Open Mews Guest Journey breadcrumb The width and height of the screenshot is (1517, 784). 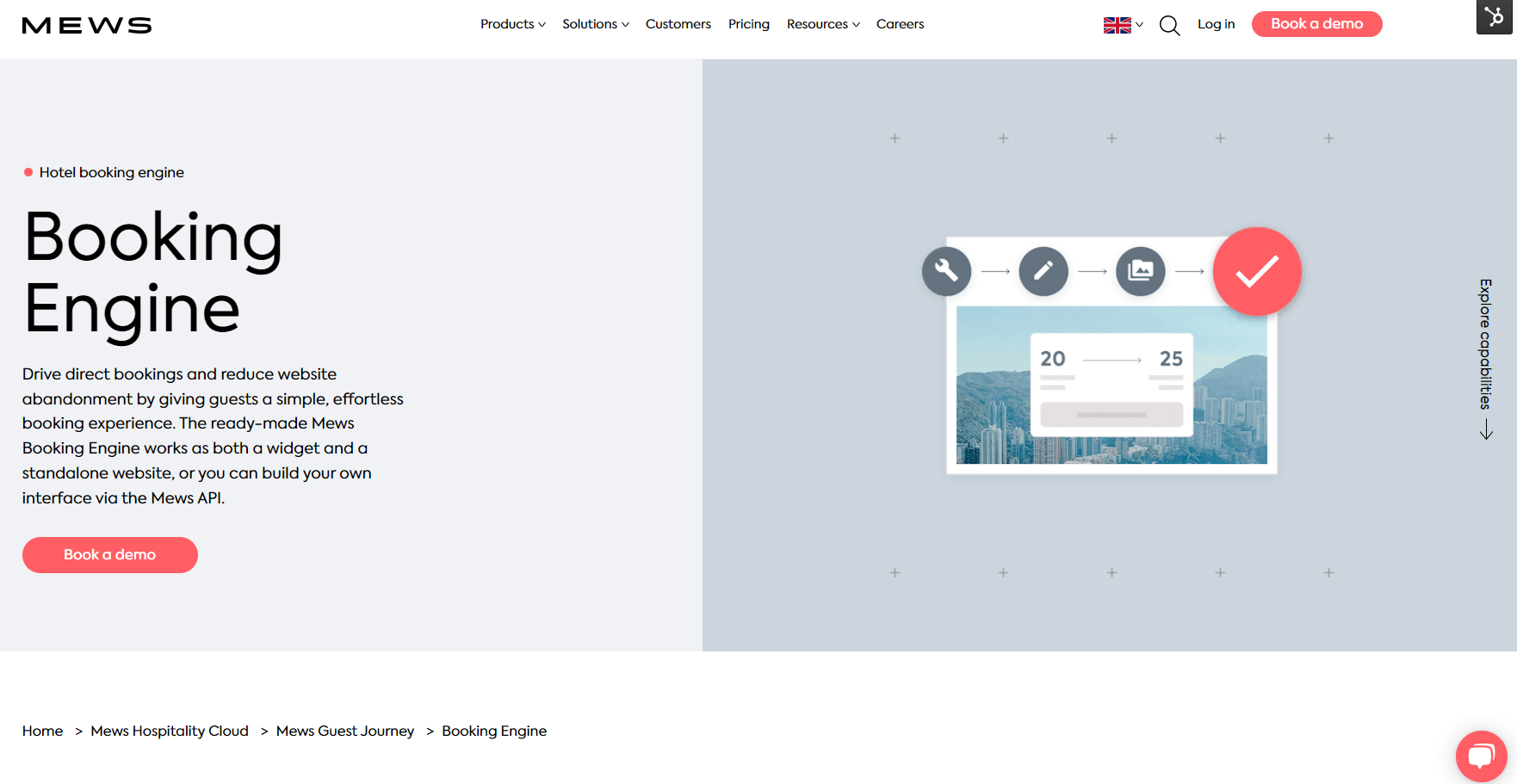[x=345, y=731]
